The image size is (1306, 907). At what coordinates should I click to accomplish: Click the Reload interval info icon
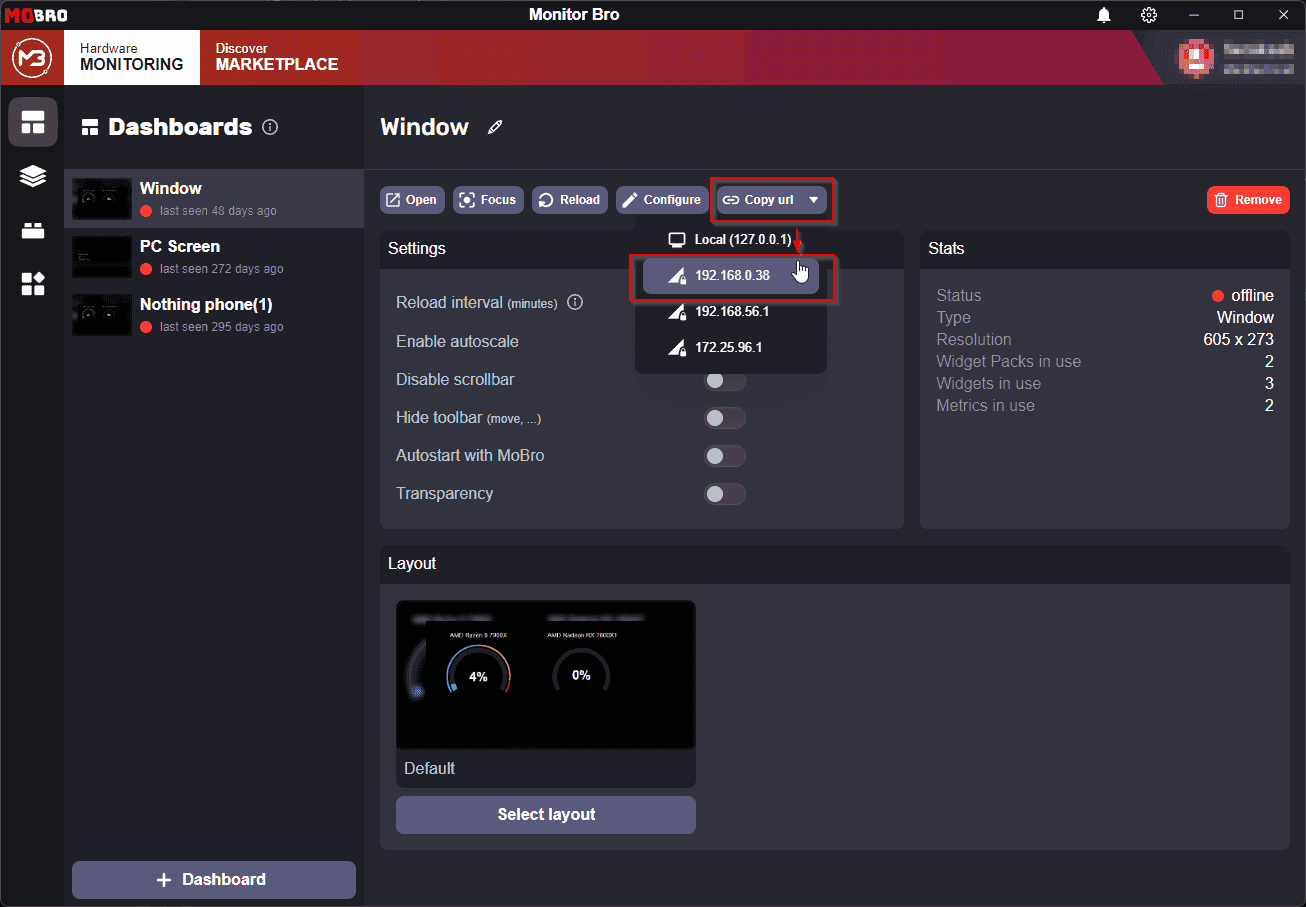(575, 302)
